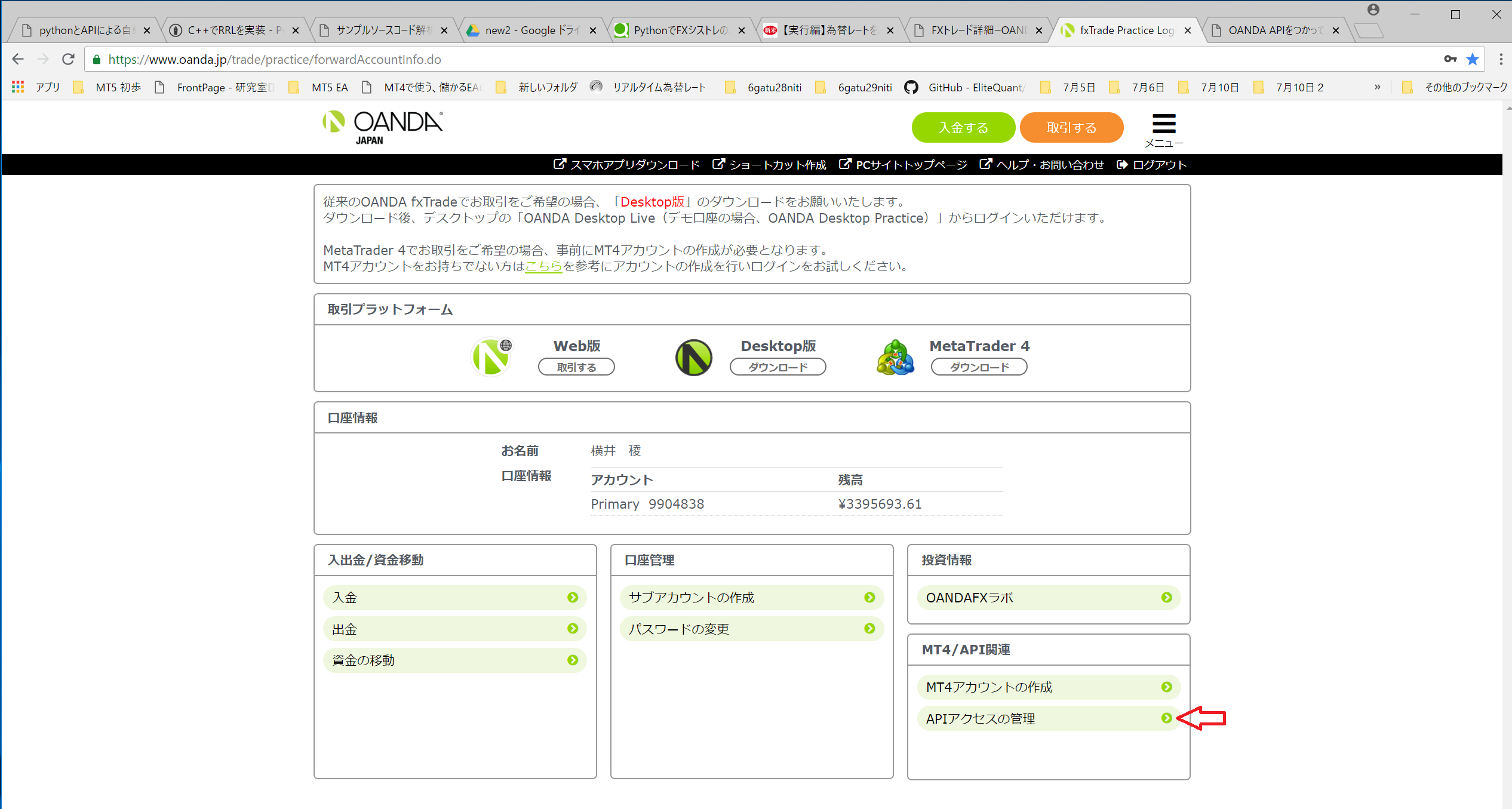Click the Desktop版 platform icon
The image size is (1512, 809).
(693, 356)
